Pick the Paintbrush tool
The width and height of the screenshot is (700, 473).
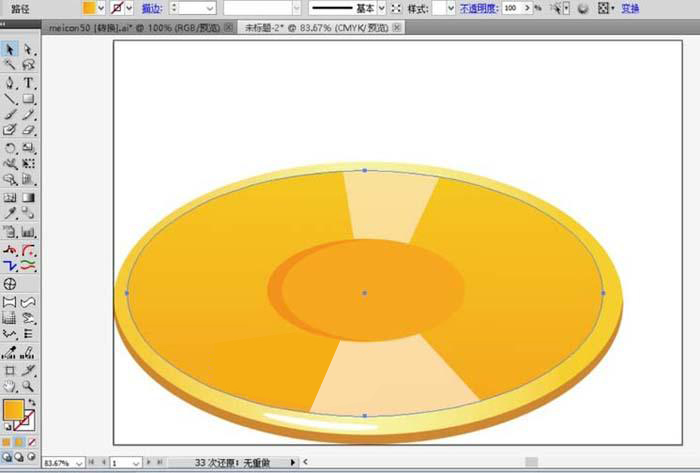point(10,115)
